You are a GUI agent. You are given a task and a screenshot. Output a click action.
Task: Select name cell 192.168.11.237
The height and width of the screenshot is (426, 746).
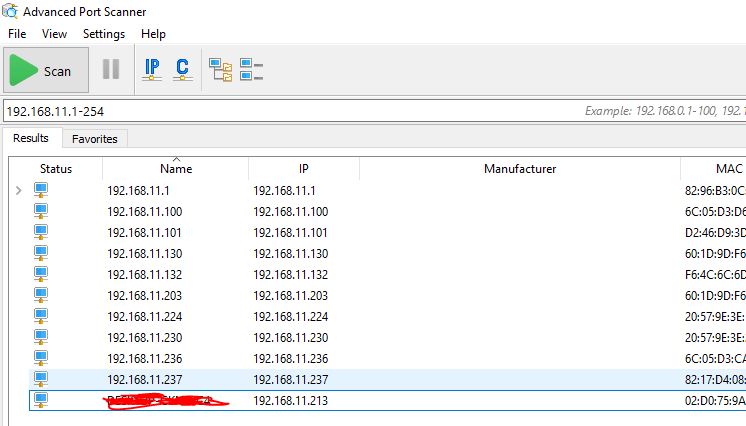[x=145, y=380]
